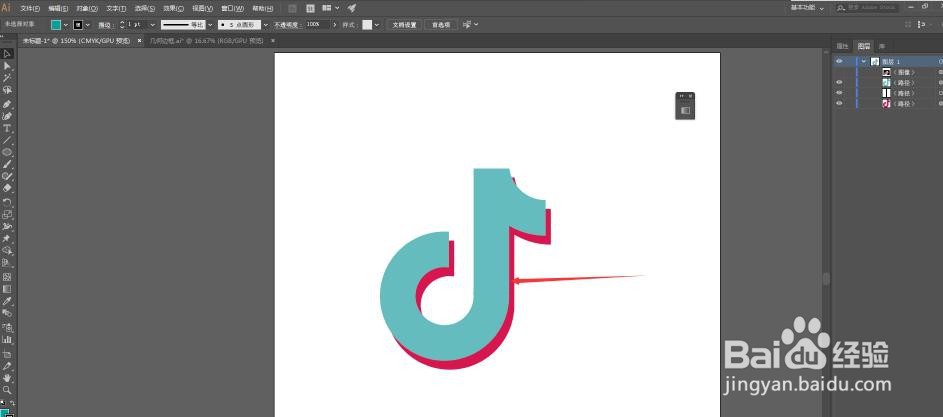Click the stroke weight stepper arrows
The width and height of the screenshot is (943, 417).
click(x=122, y=25)
